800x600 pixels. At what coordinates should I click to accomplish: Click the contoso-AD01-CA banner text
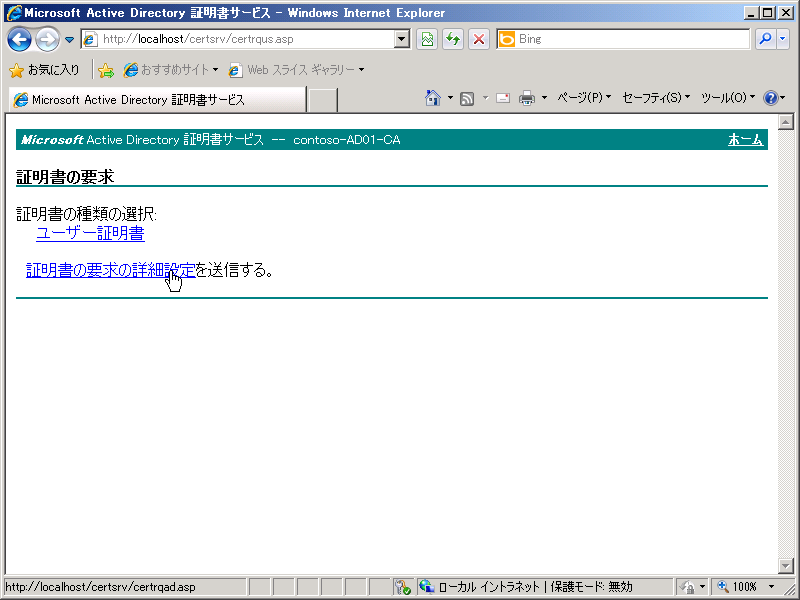pos(346,140)
